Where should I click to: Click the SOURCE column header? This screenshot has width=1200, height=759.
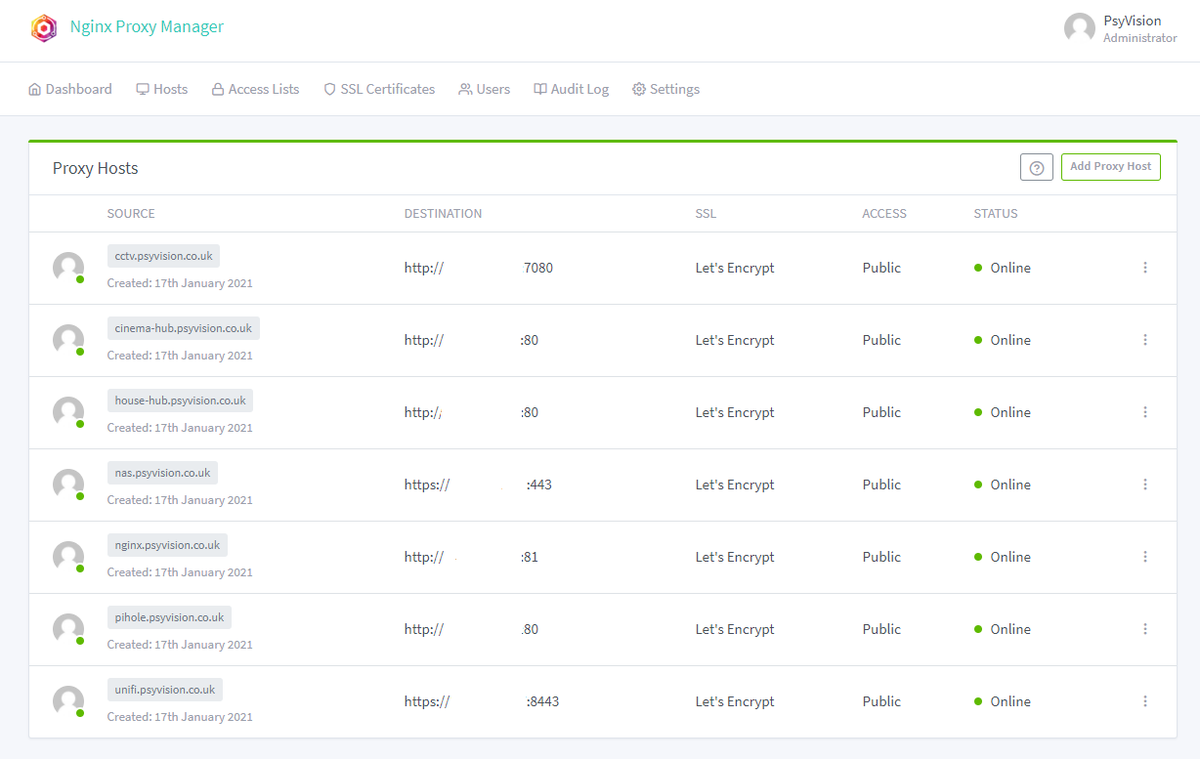[131, 214]
